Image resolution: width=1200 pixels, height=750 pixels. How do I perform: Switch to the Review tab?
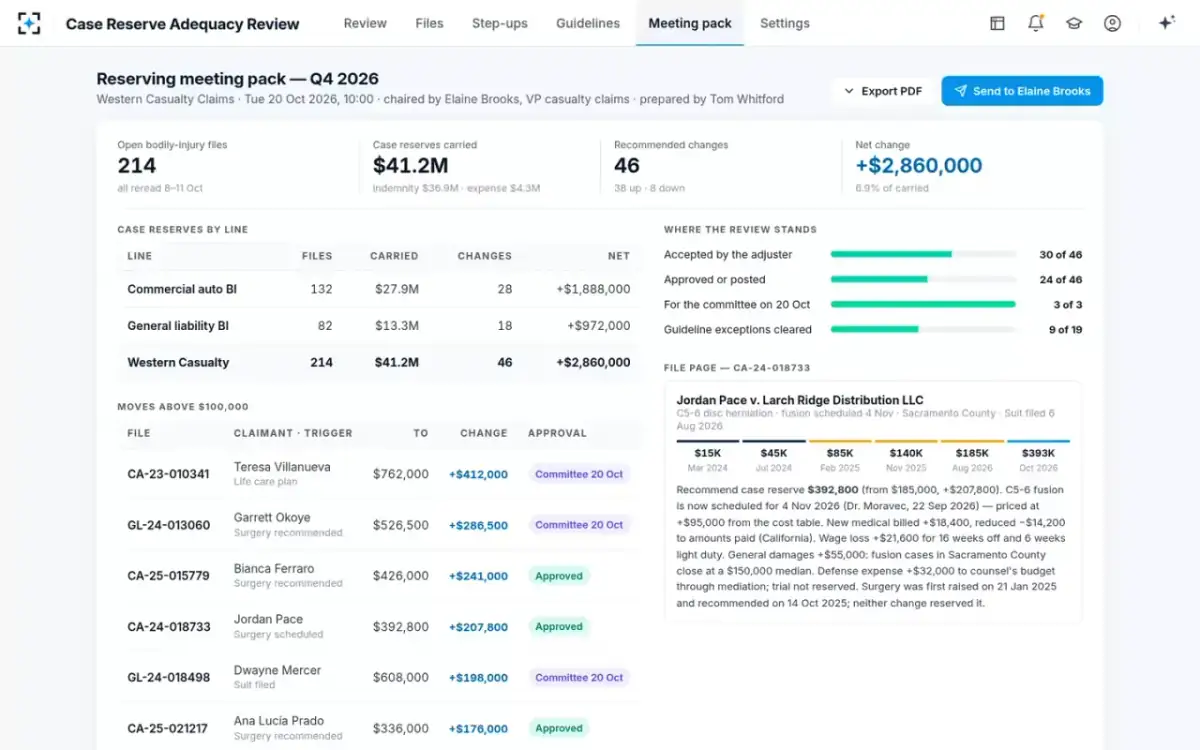[365, 23]
